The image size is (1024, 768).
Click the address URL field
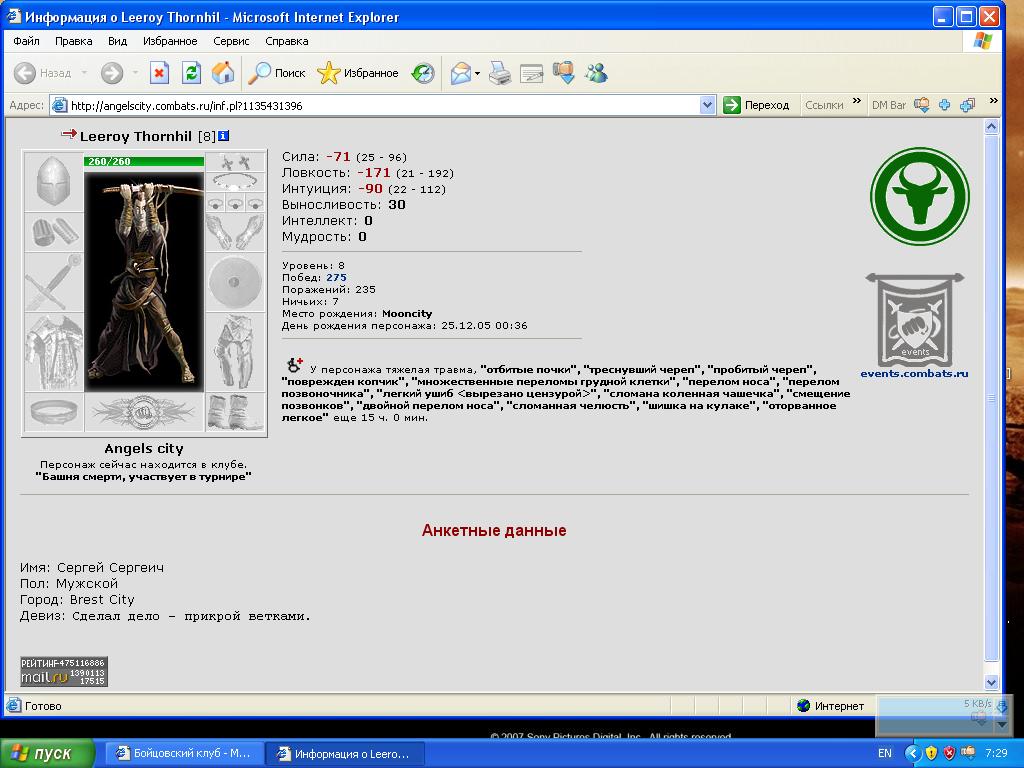380,105
